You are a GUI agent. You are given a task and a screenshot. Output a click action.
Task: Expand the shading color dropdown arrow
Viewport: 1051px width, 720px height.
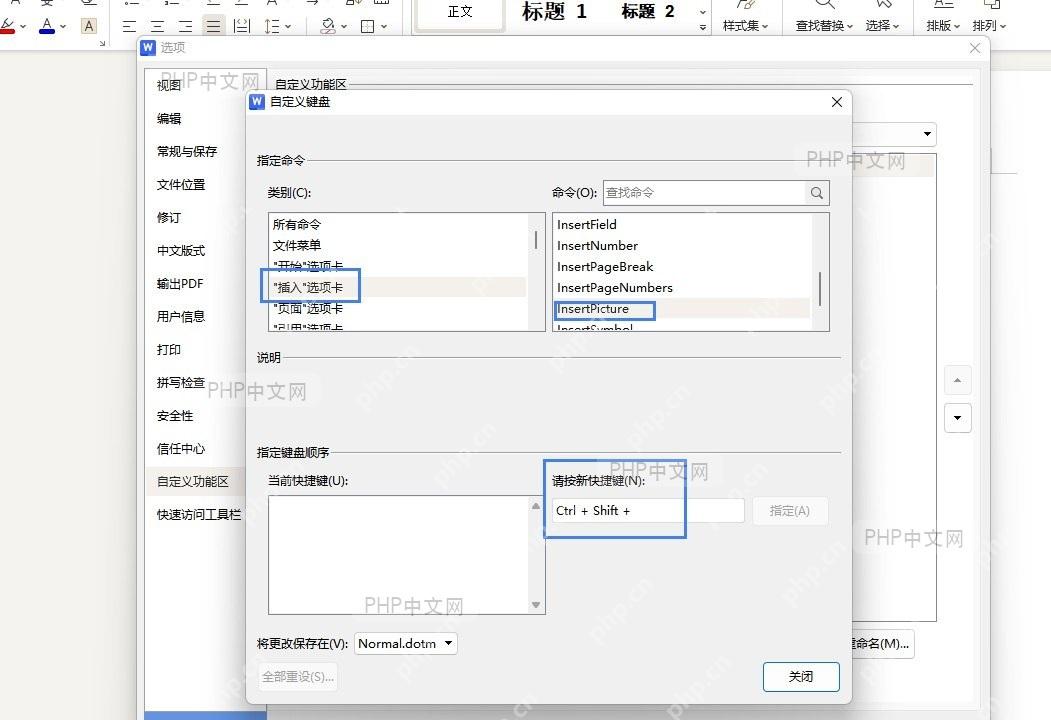tap(344, 27)
